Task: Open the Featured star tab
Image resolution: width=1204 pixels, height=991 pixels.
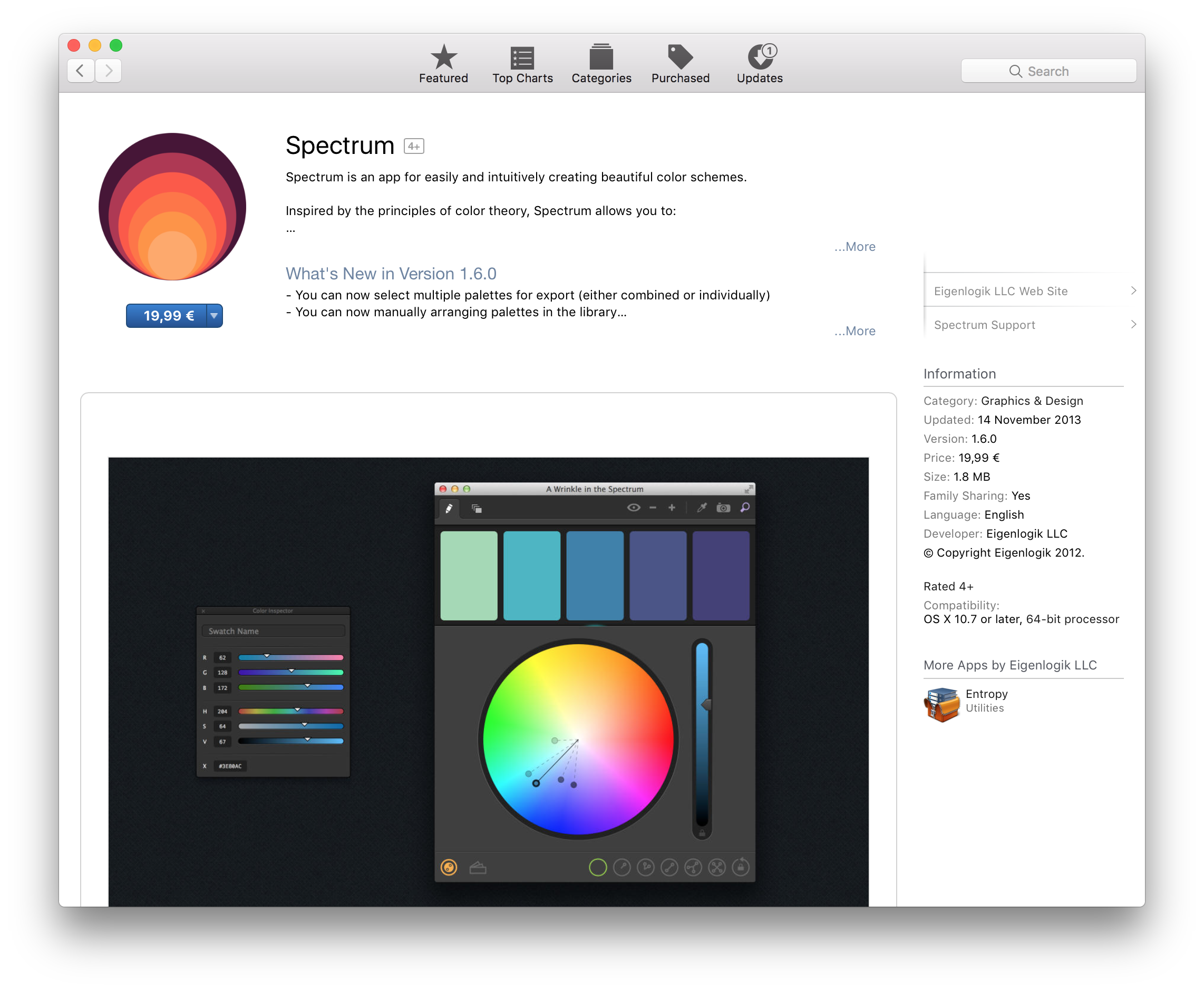Action: (x=443, y=64)
